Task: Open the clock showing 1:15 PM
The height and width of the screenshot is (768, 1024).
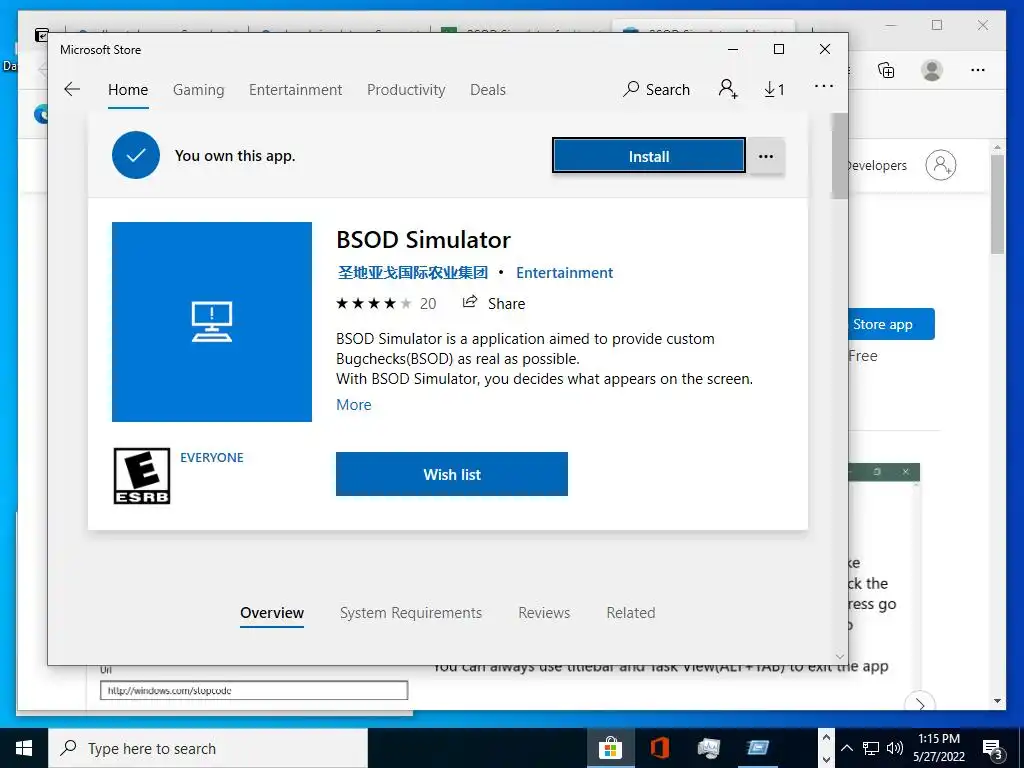Action: point(938,748)
